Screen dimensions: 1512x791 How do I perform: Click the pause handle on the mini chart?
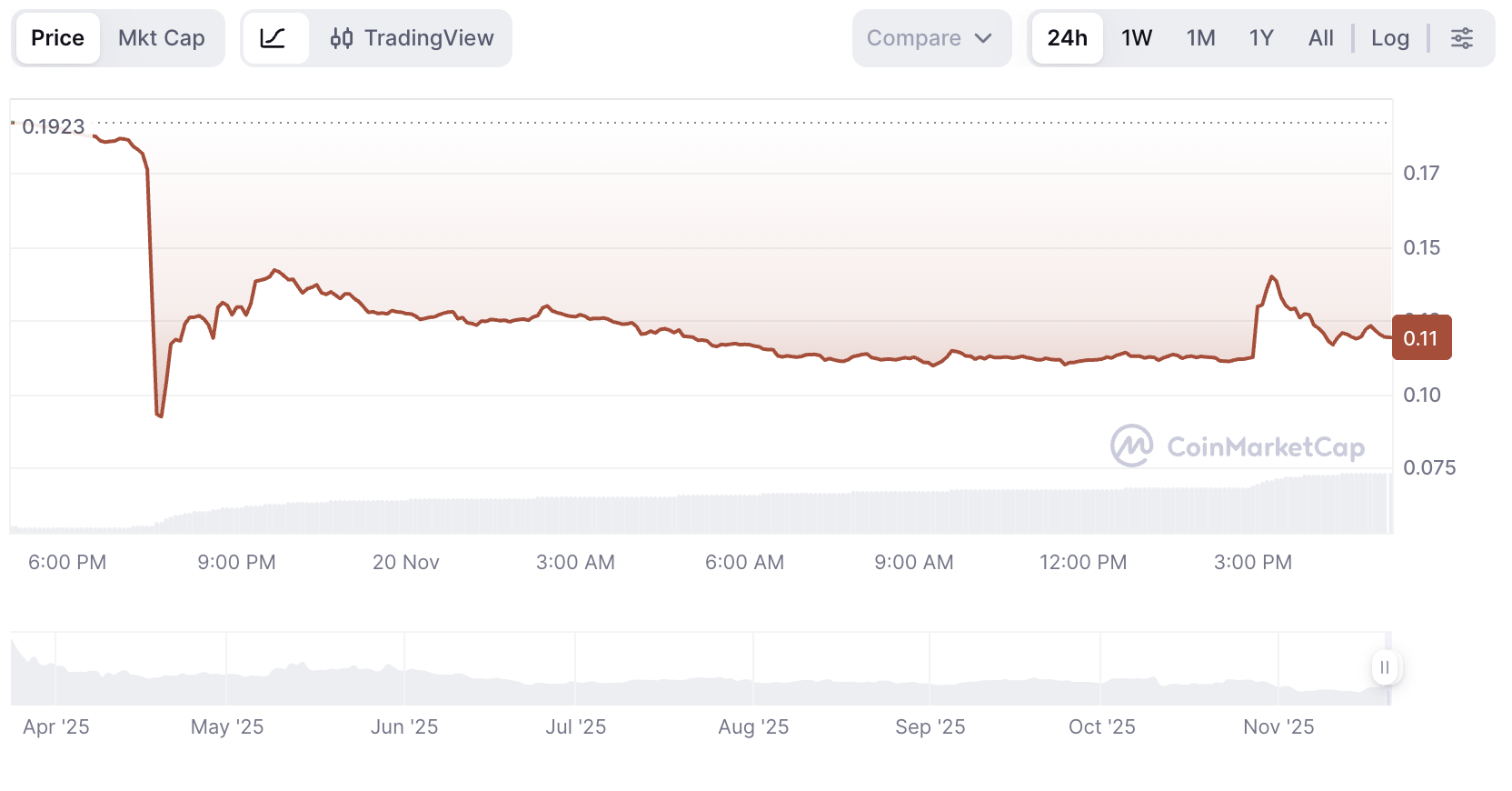coord(1385,667)
